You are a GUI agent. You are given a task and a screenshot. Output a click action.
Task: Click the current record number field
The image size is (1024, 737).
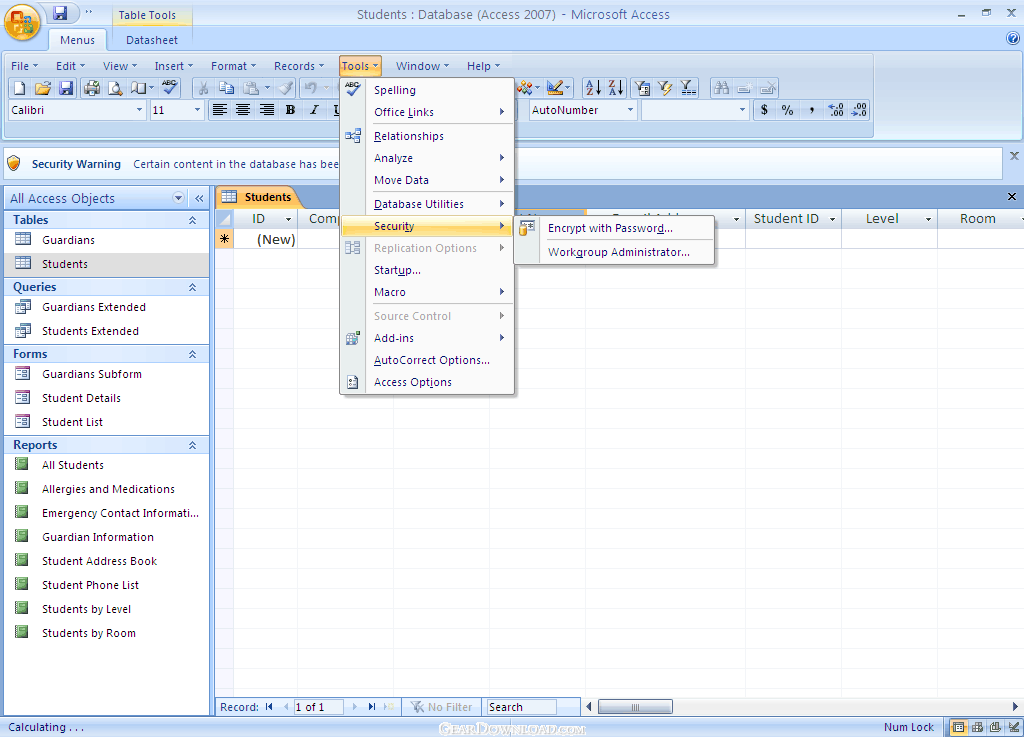(x=319, y=707)
